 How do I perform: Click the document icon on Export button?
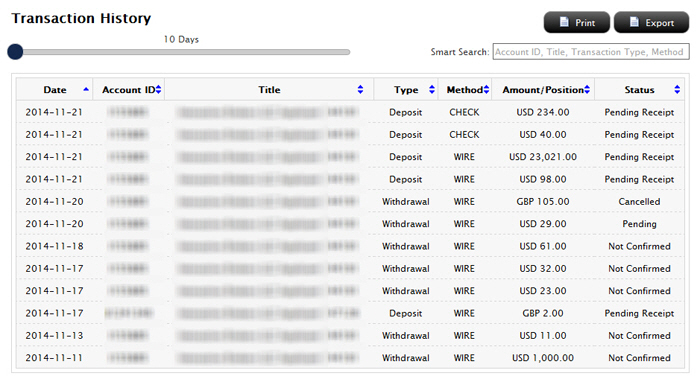[x=634, y=22]
